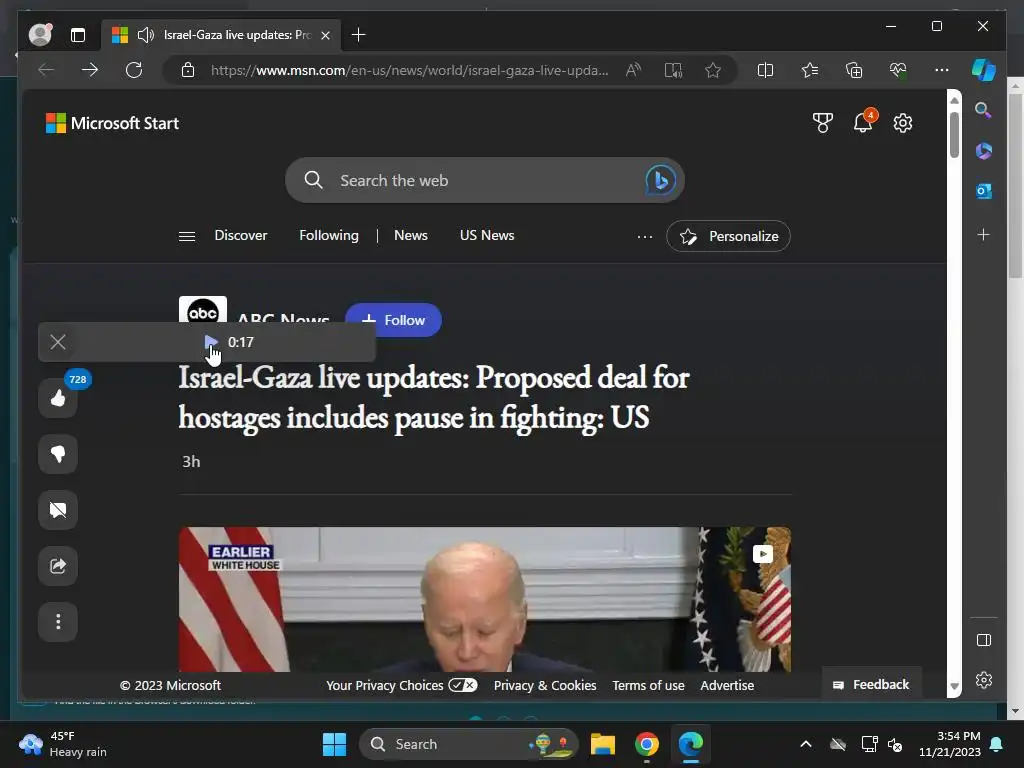Screen dimensions: 1024x768
Task: Switch to the US News tab
Action: 487,235
